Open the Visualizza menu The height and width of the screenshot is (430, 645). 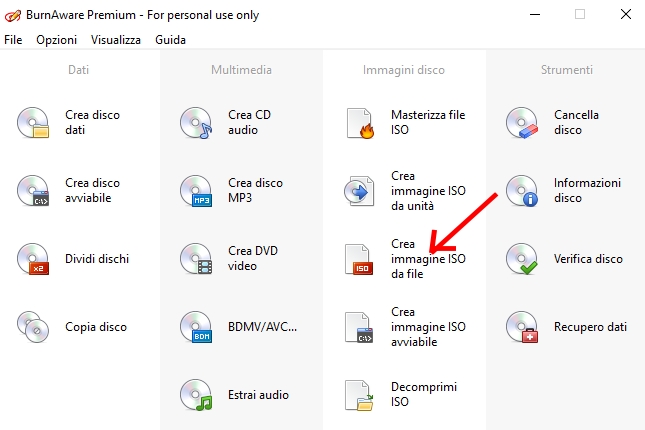116,40
